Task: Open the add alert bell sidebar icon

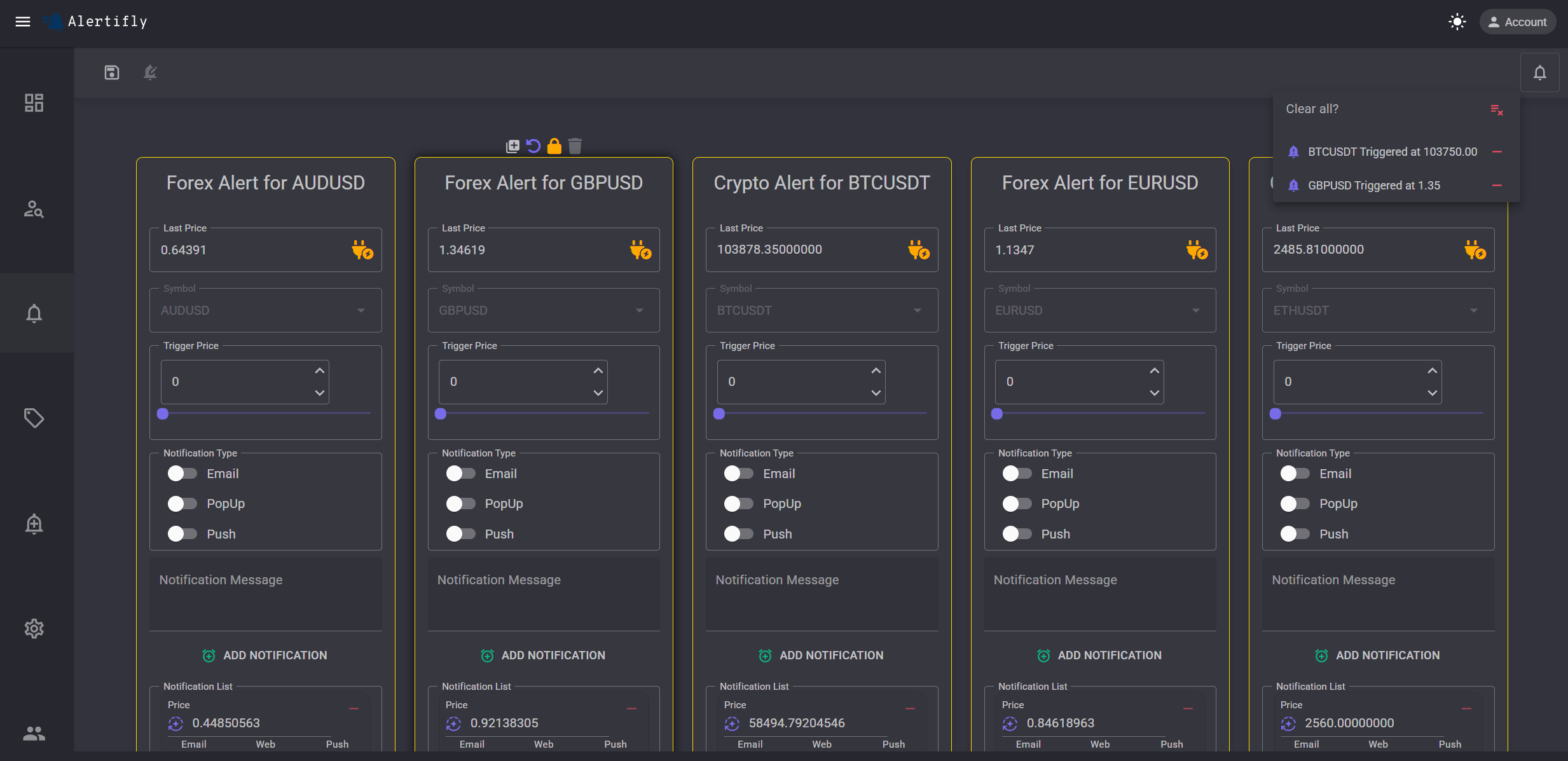Action: point(34,523)
